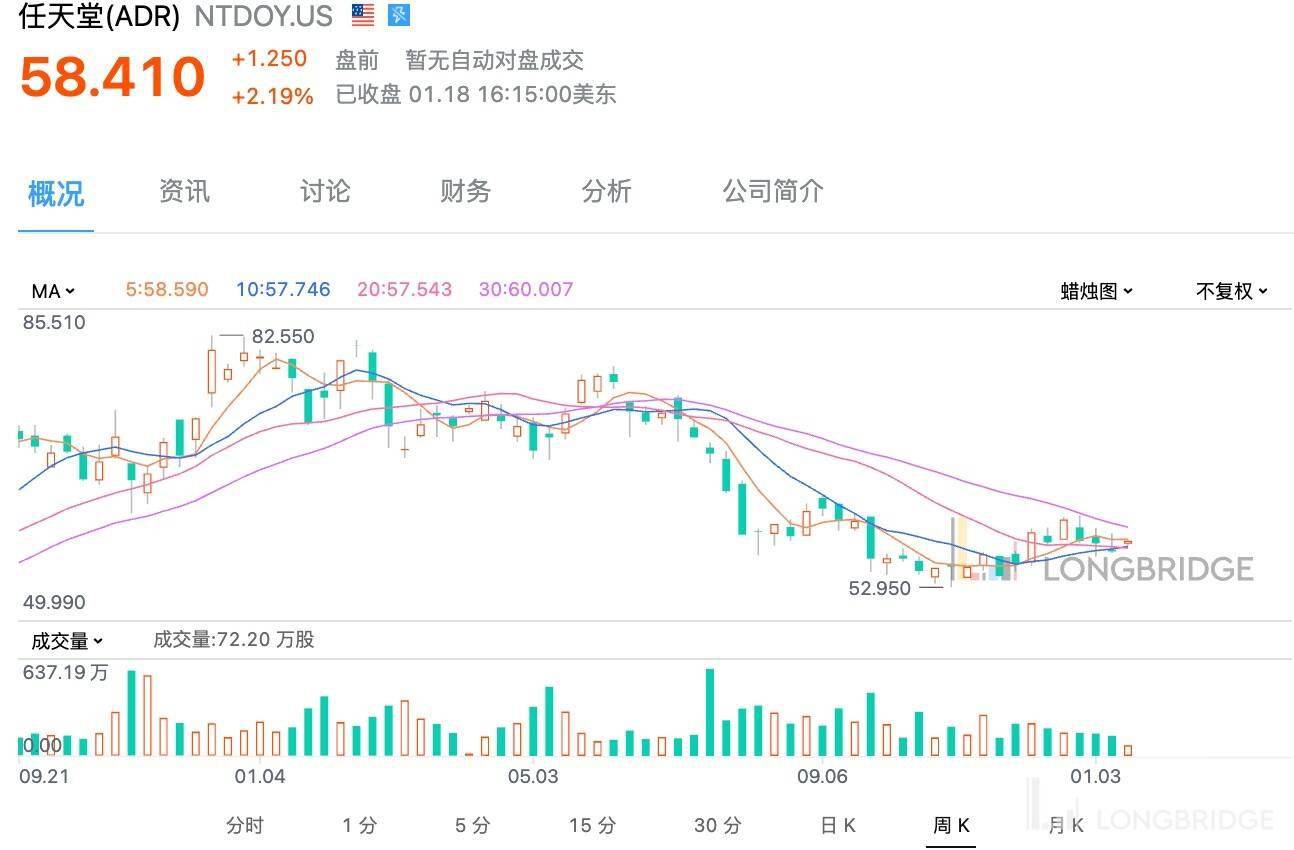Switch chart to 日K period
This screenshot has width=1294, height=850.
click(x=838, y=825)
